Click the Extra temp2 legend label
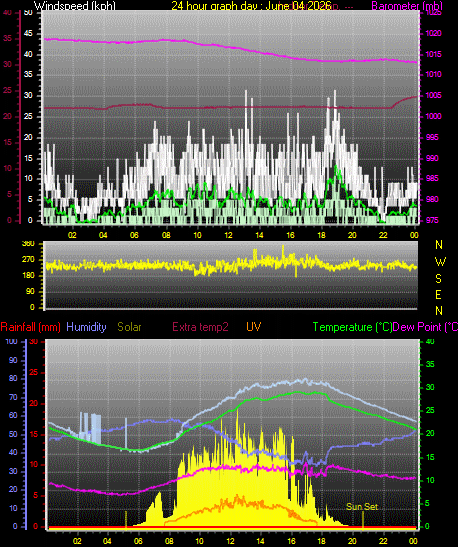The height and width of the screenshot is (547, 458). (x=200, y=327)
